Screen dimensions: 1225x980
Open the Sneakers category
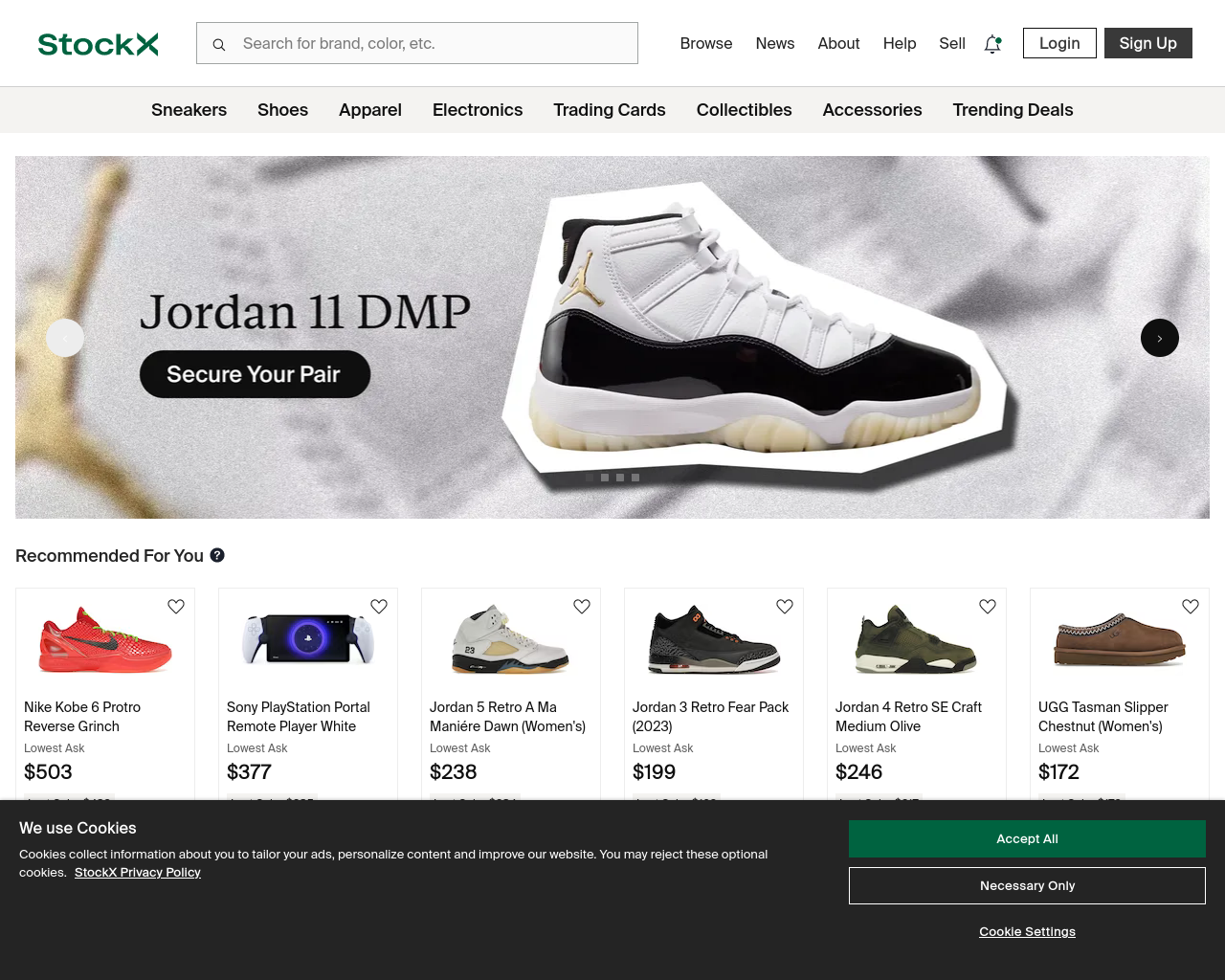click(x=189, y=110)
